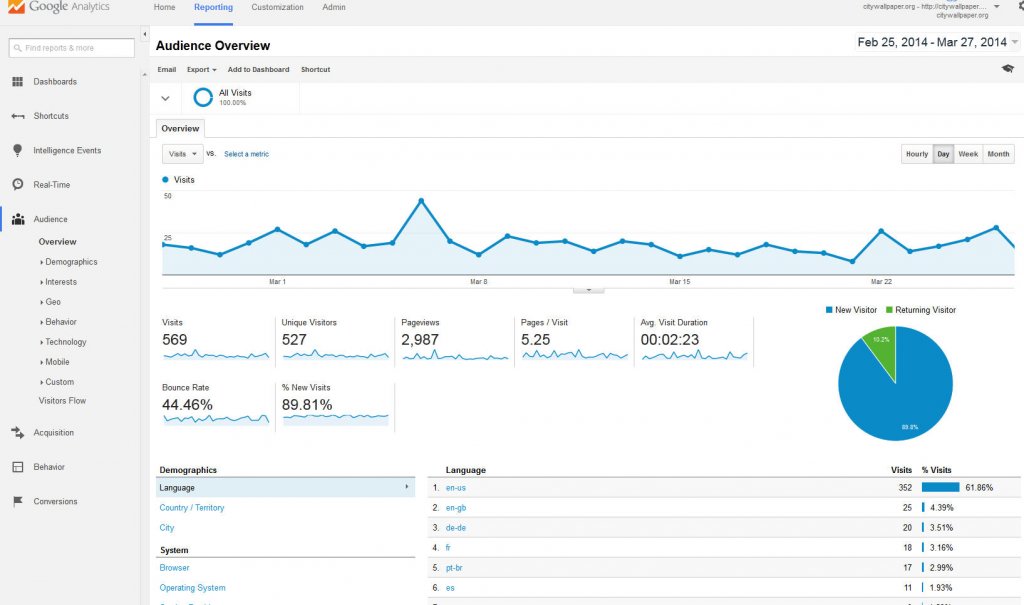Click the graduation cap education icon
This screenshot has width=1024, height=605.
tap(1007, 69)
